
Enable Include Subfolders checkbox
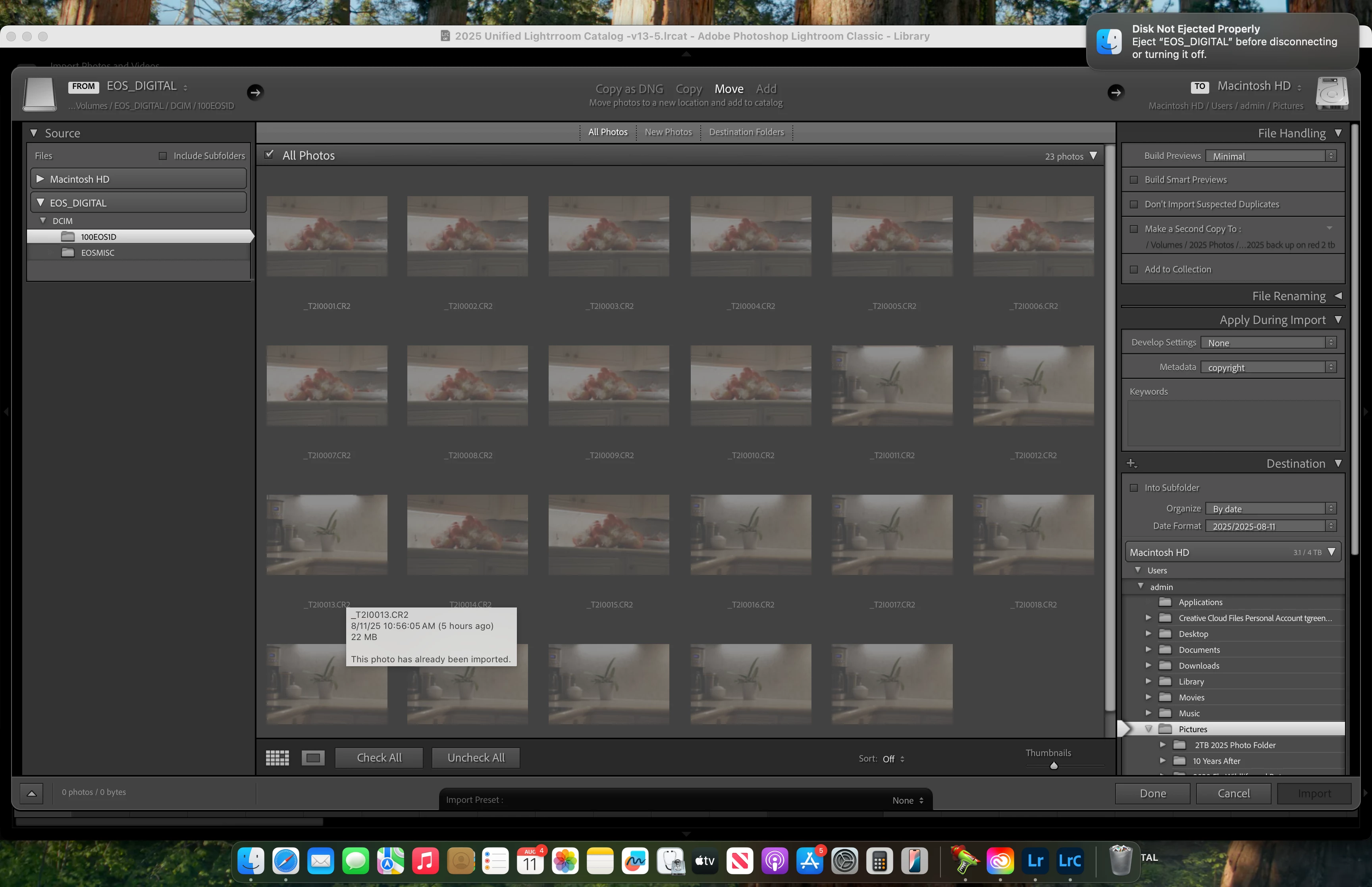163,156
